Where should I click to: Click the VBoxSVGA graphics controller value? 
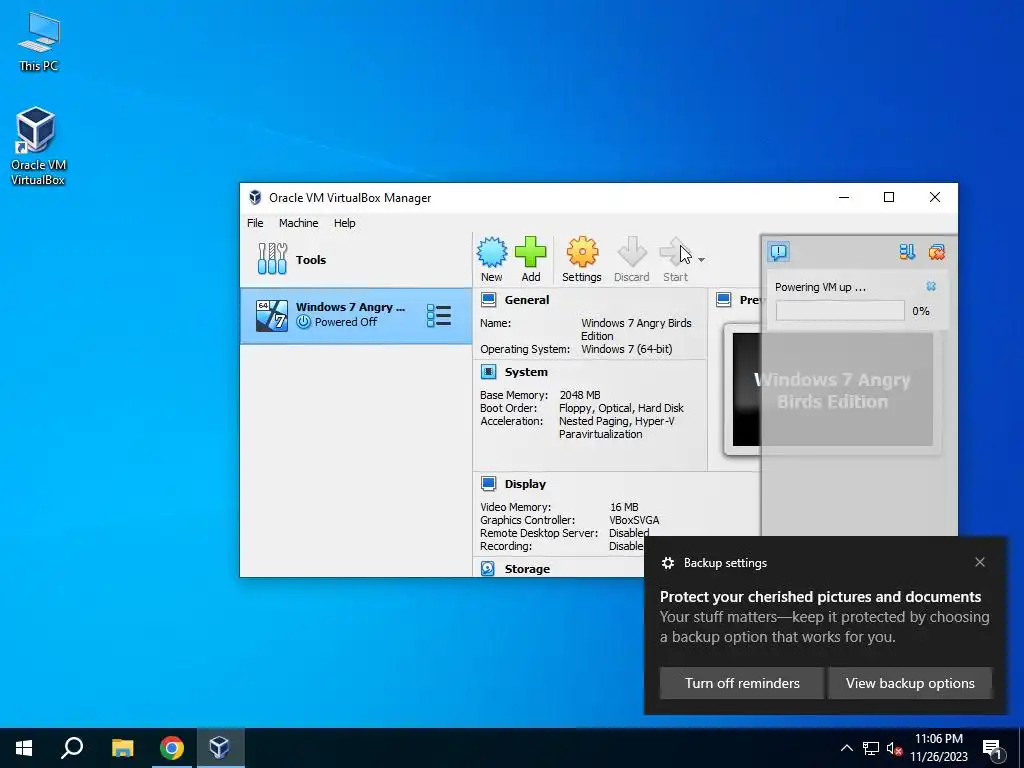[x=634, y=520]
